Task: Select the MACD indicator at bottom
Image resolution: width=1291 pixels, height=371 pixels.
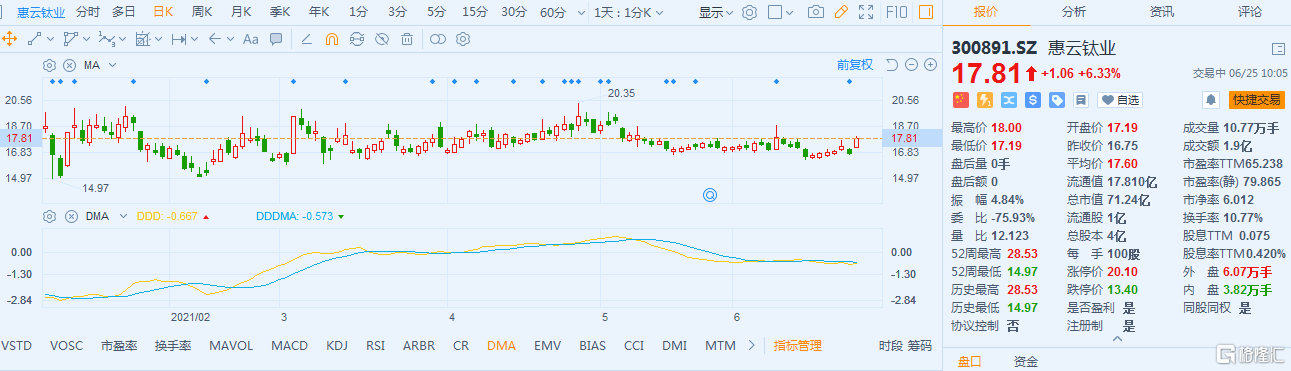Action: pos(290,345)
